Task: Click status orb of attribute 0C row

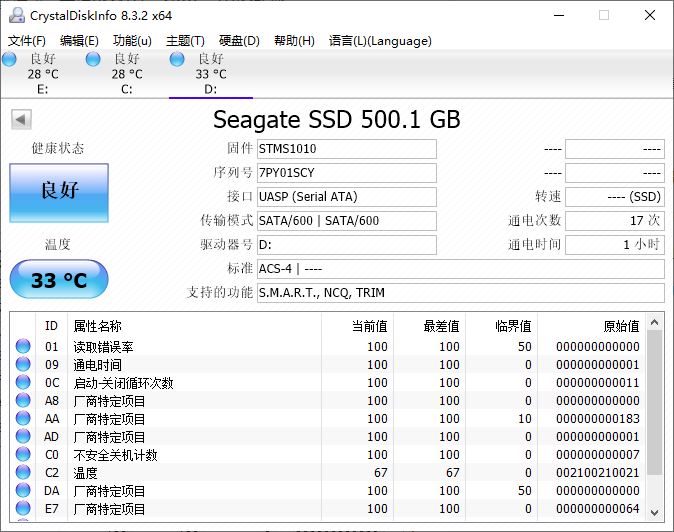Action: pos(23,382)
